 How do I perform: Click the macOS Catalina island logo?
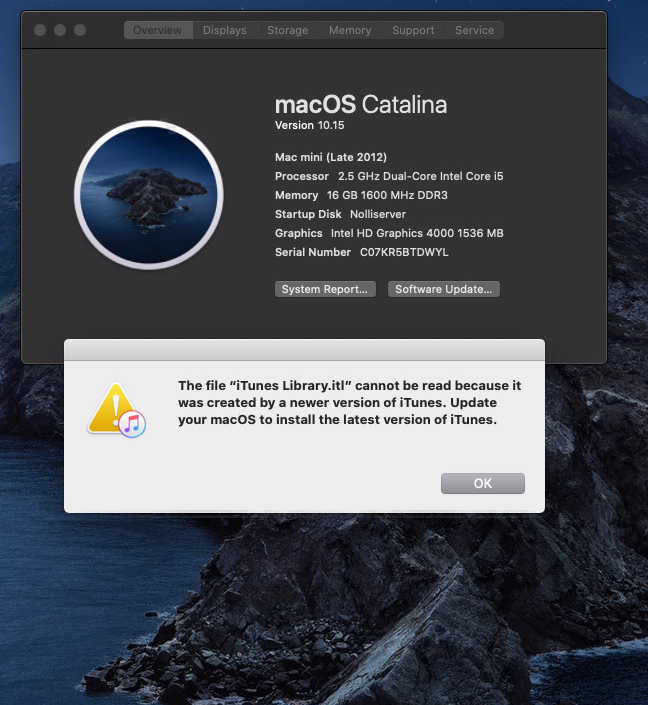(x=149, y=195)
